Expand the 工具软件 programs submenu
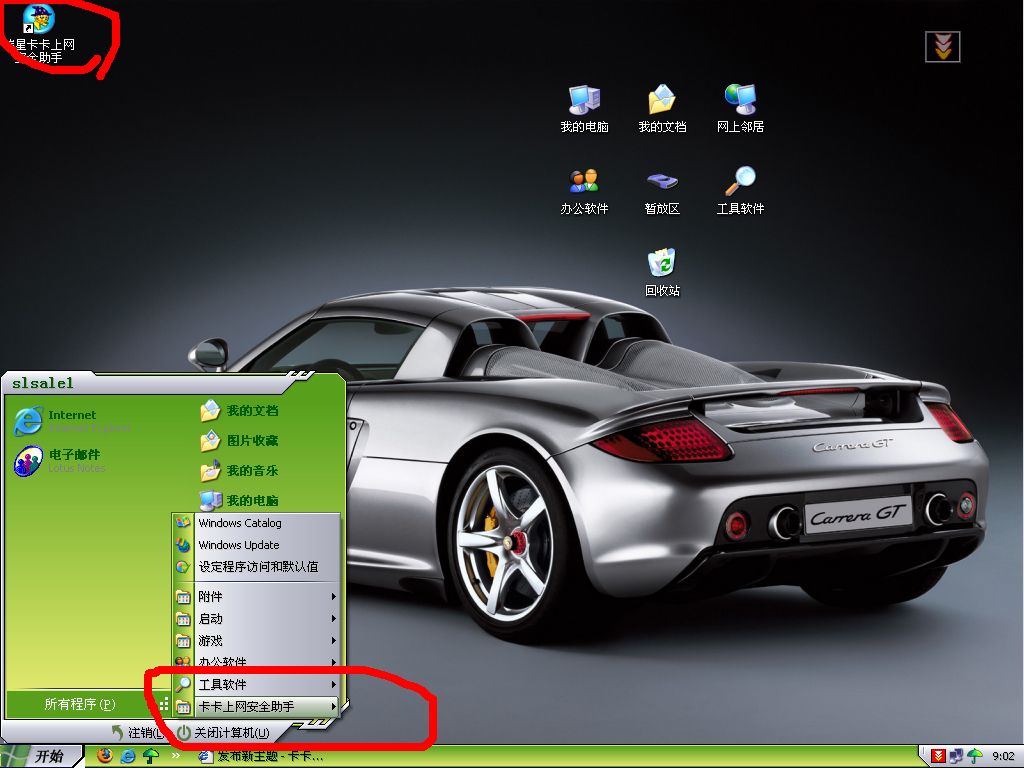 point(256,684)
